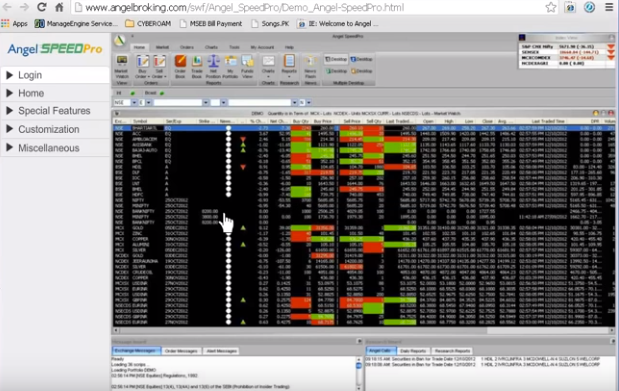
Task: Open the Order Book
Action: (x=180, y=66)
